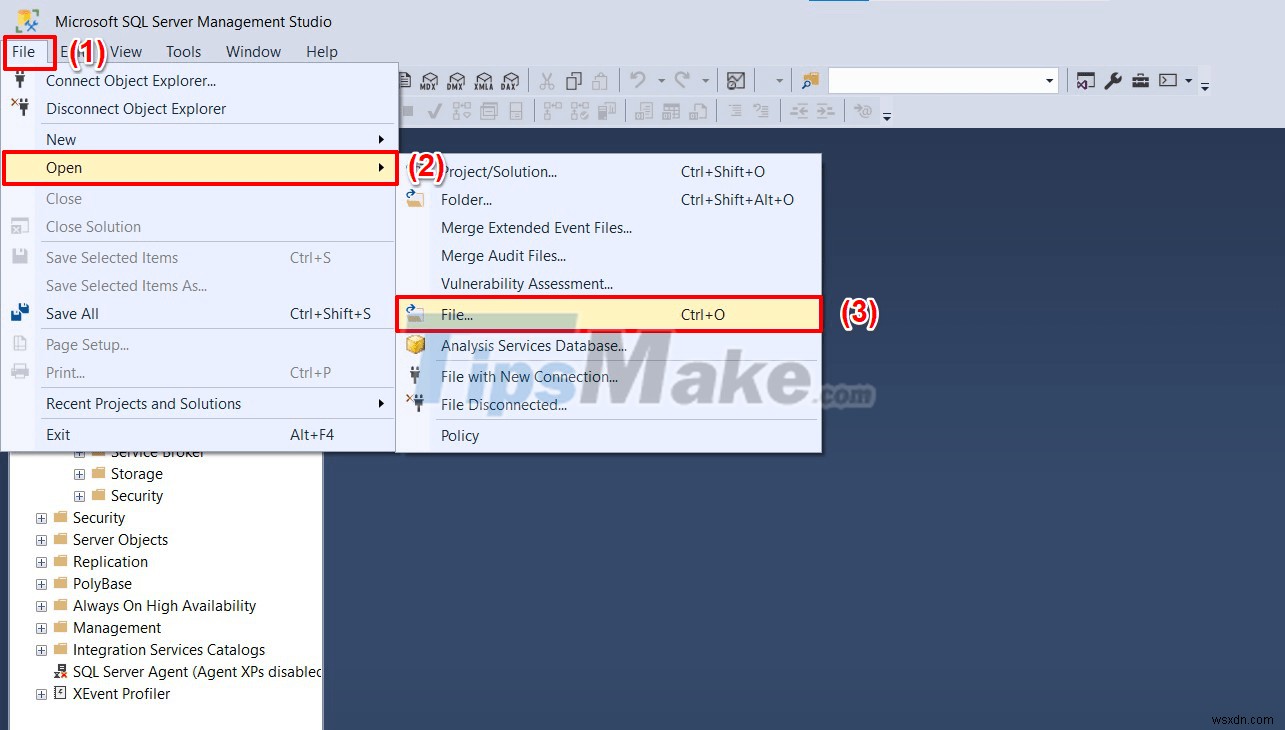Image resolution: width=1285 pixels, height=730 pixels.
Task: Select Recent Projects and Solutions
Action: 143,403
